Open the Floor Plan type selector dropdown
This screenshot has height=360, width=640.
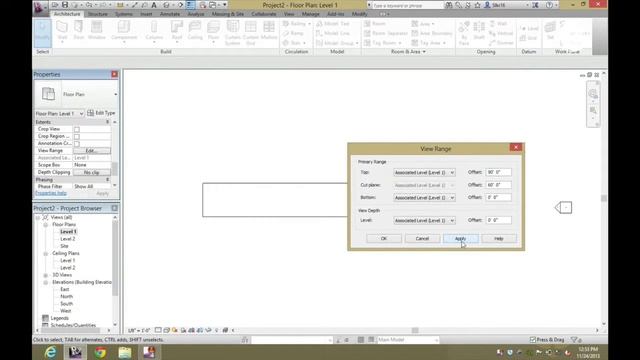coord(116,94)
